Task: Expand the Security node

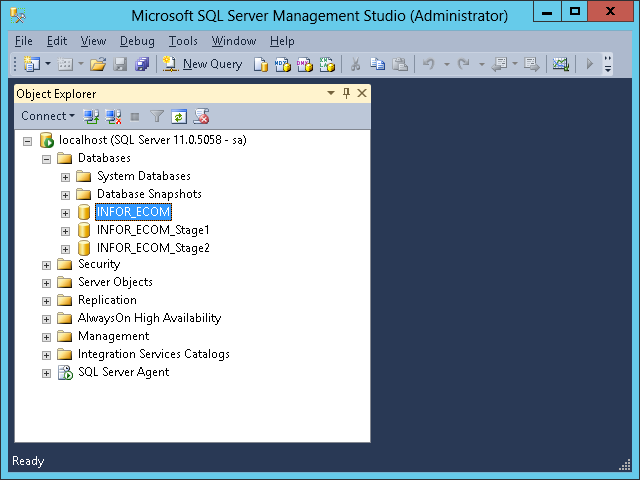Action: pos(46,264)
